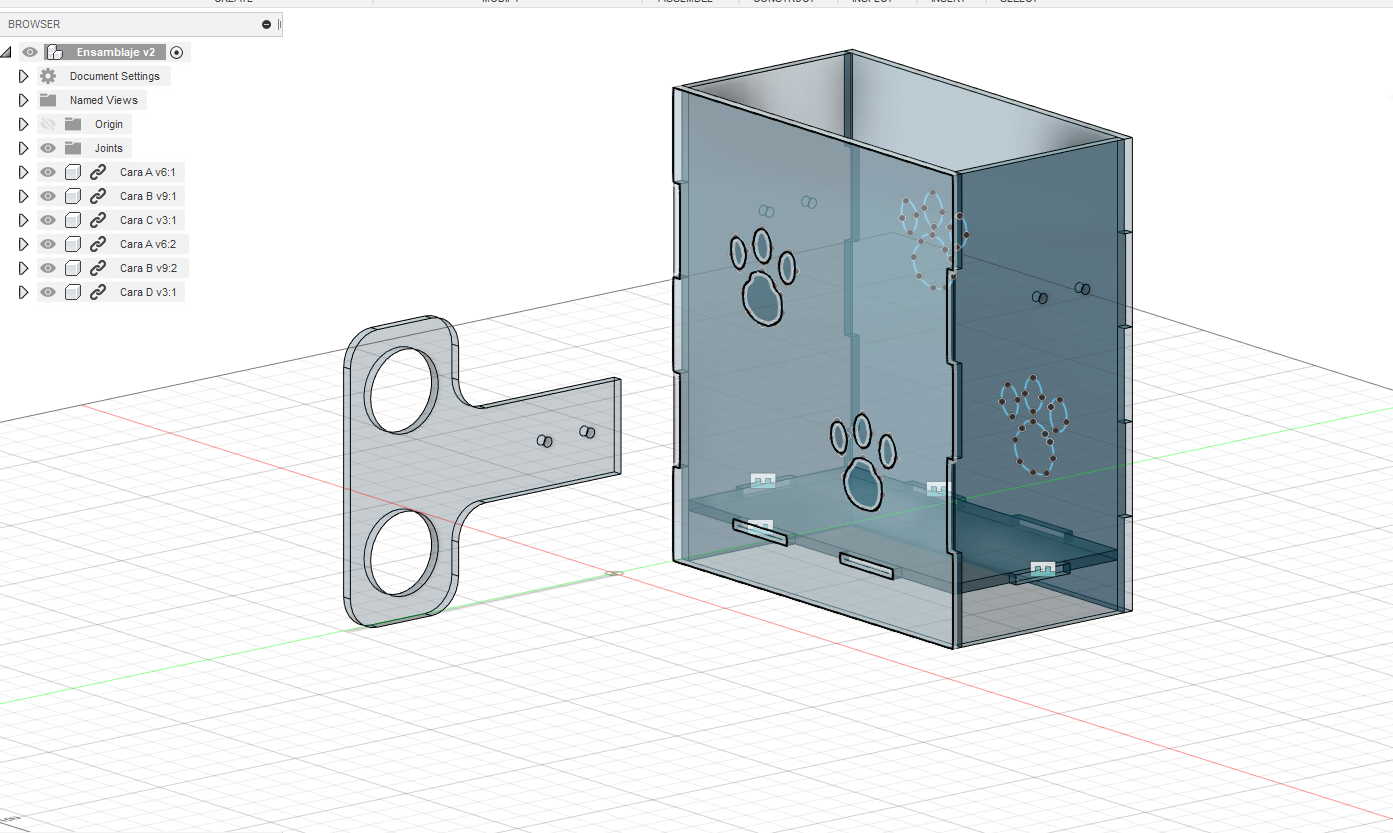
Task: Click the chain link icon of Cara A v6:2
Action: pos(98,244)
